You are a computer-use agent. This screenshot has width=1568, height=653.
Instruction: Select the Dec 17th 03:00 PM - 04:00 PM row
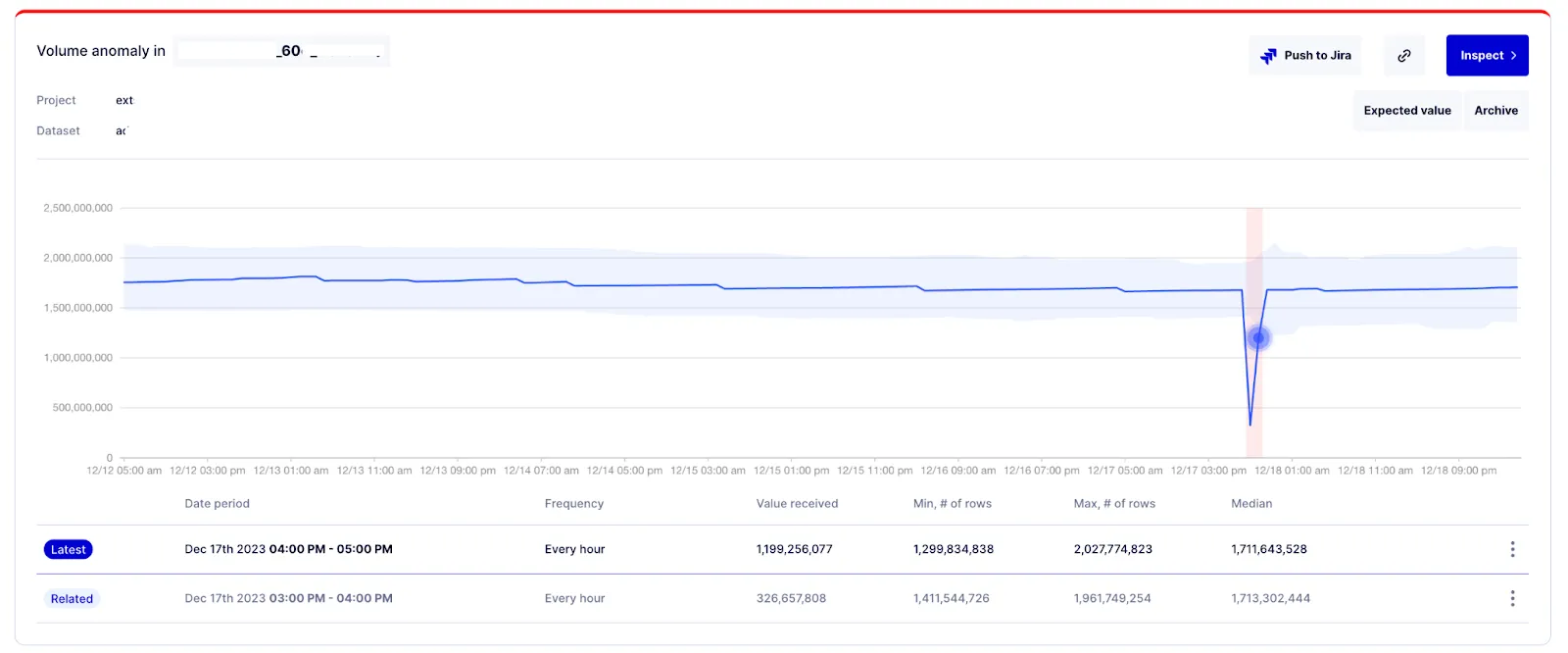(288, 598)
